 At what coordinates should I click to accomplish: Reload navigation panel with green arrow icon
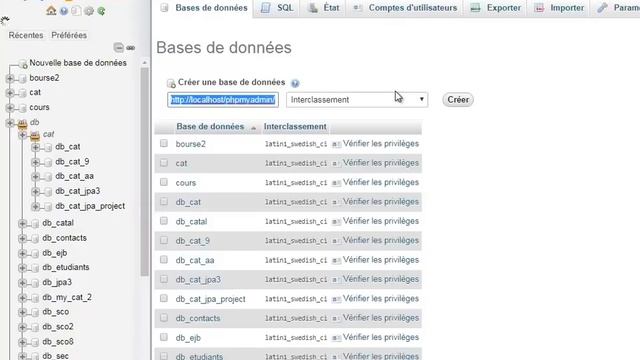click(101, 11)
